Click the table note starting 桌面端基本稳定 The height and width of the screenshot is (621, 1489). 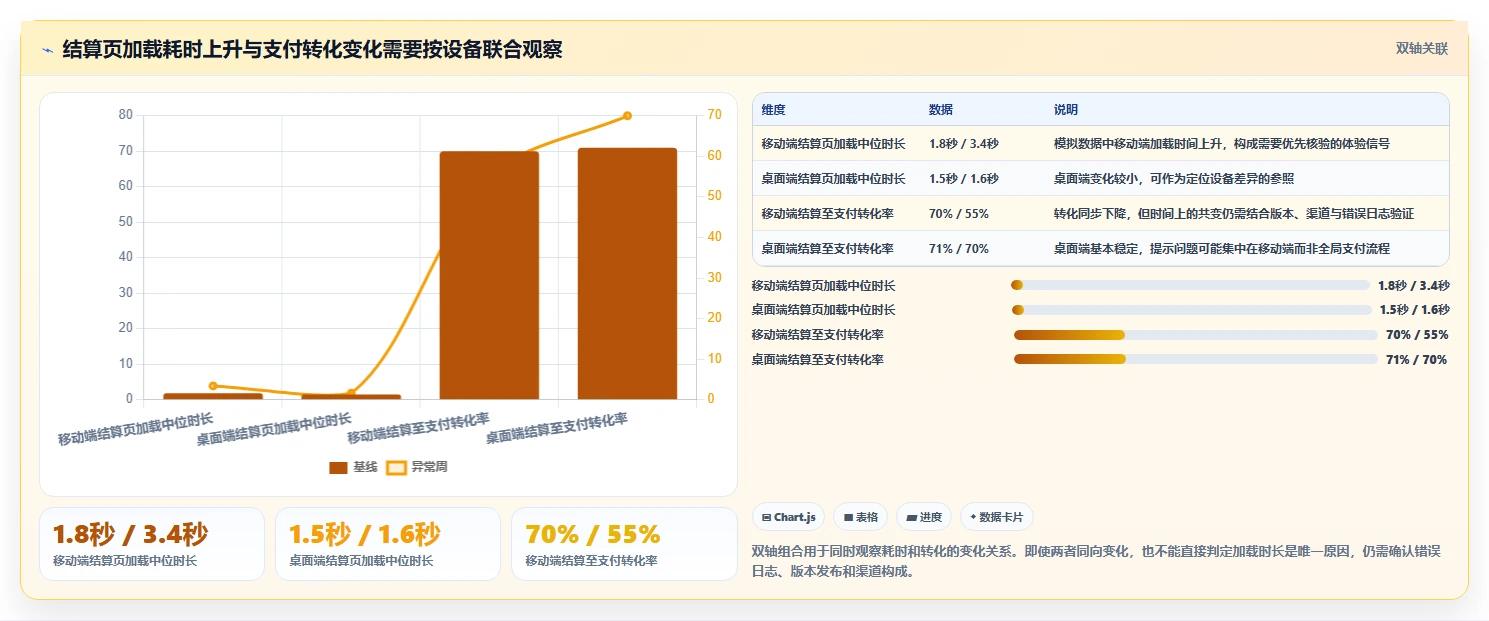coord(1221,249)
